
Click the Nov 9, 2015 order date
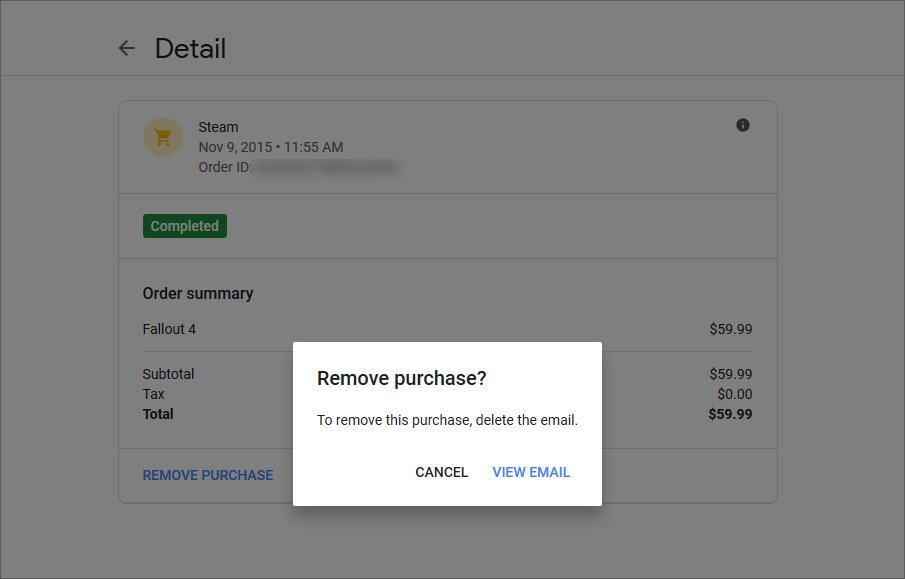[x=270, y=147]
